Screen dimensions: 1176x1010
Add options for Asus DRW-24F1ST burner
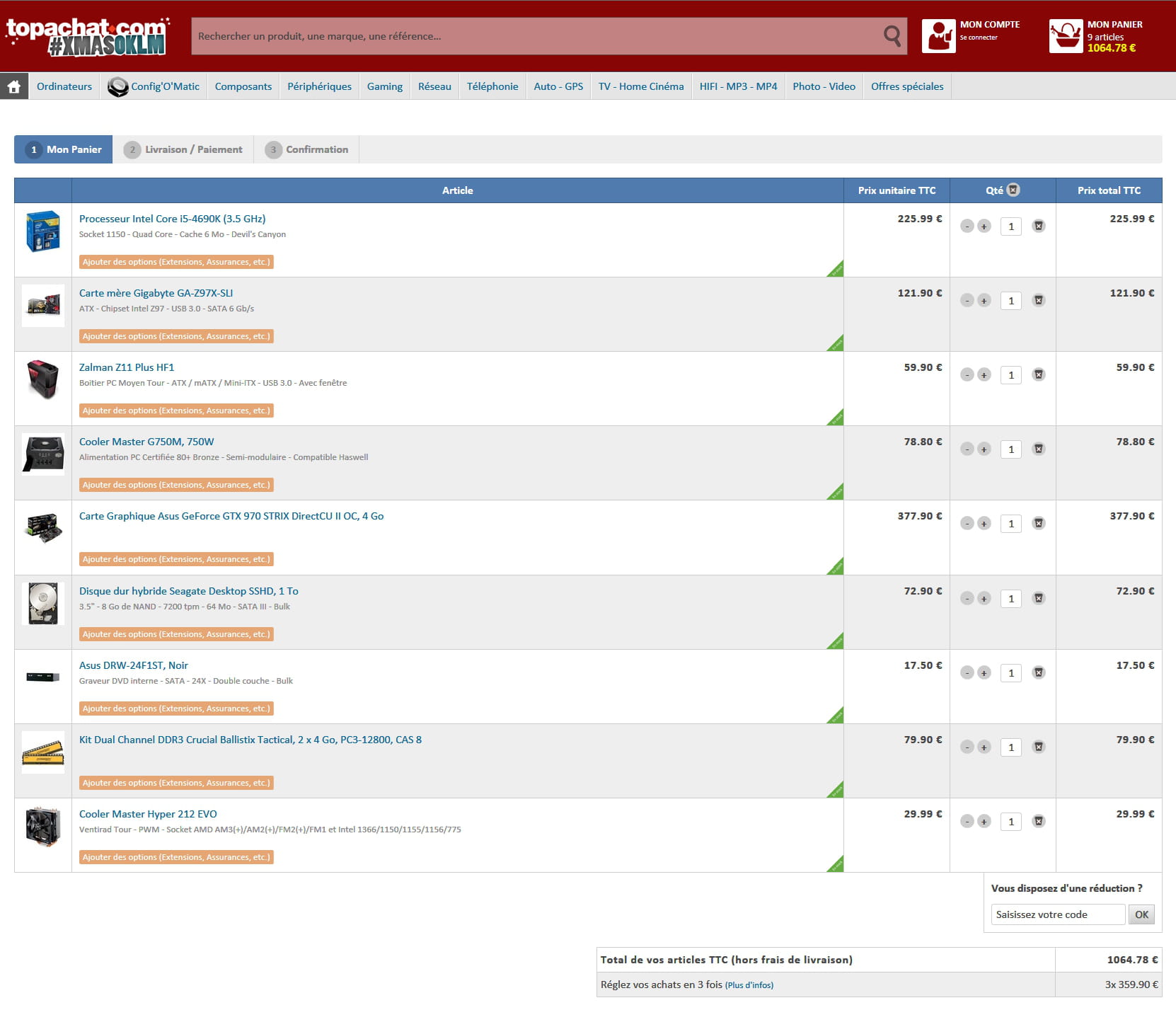[x=176, y=709]
